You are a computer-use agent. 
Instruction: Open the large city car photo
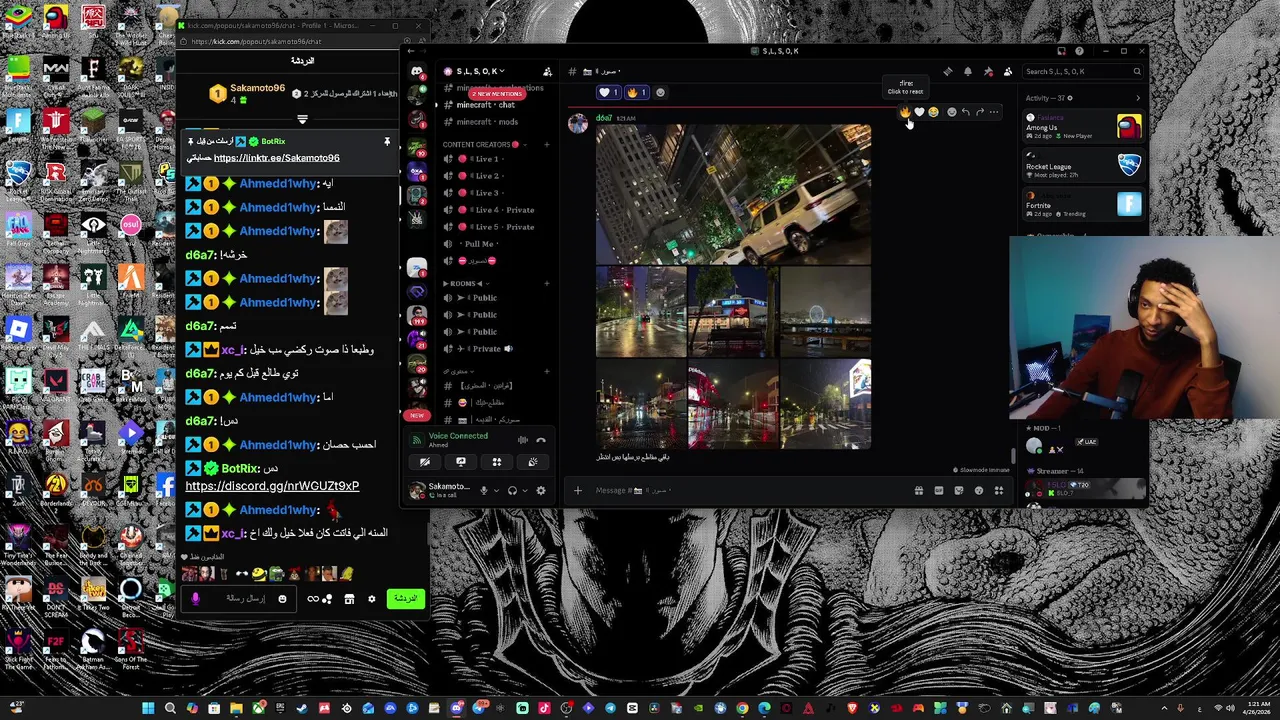(733, 194)
